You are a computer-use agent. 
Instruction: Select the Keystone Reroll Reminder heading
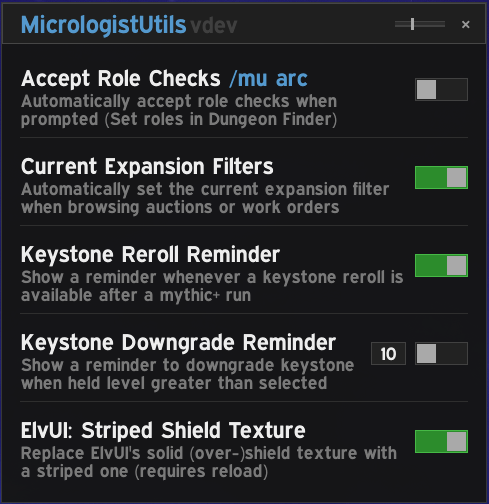click(150, 255)
